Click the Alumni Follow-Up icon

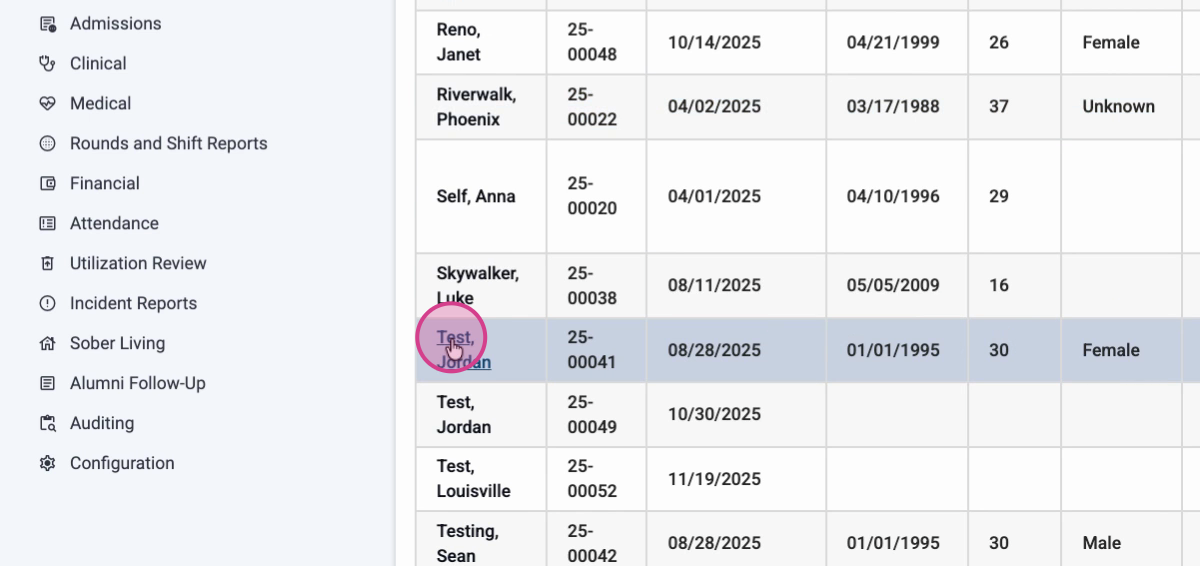pos(47,384)
